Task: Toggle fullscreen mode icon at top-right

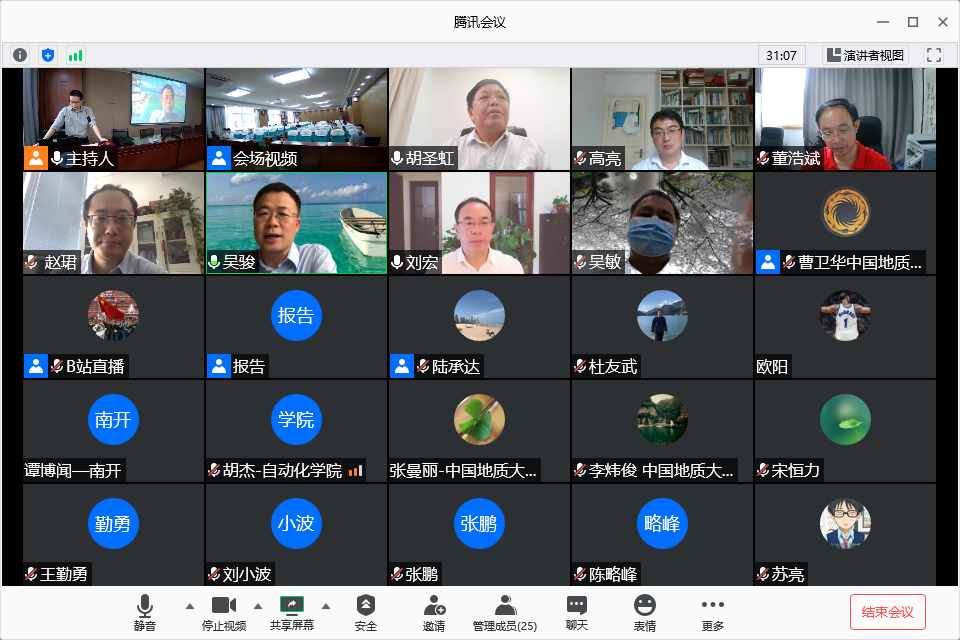Action: pos(934,55)
